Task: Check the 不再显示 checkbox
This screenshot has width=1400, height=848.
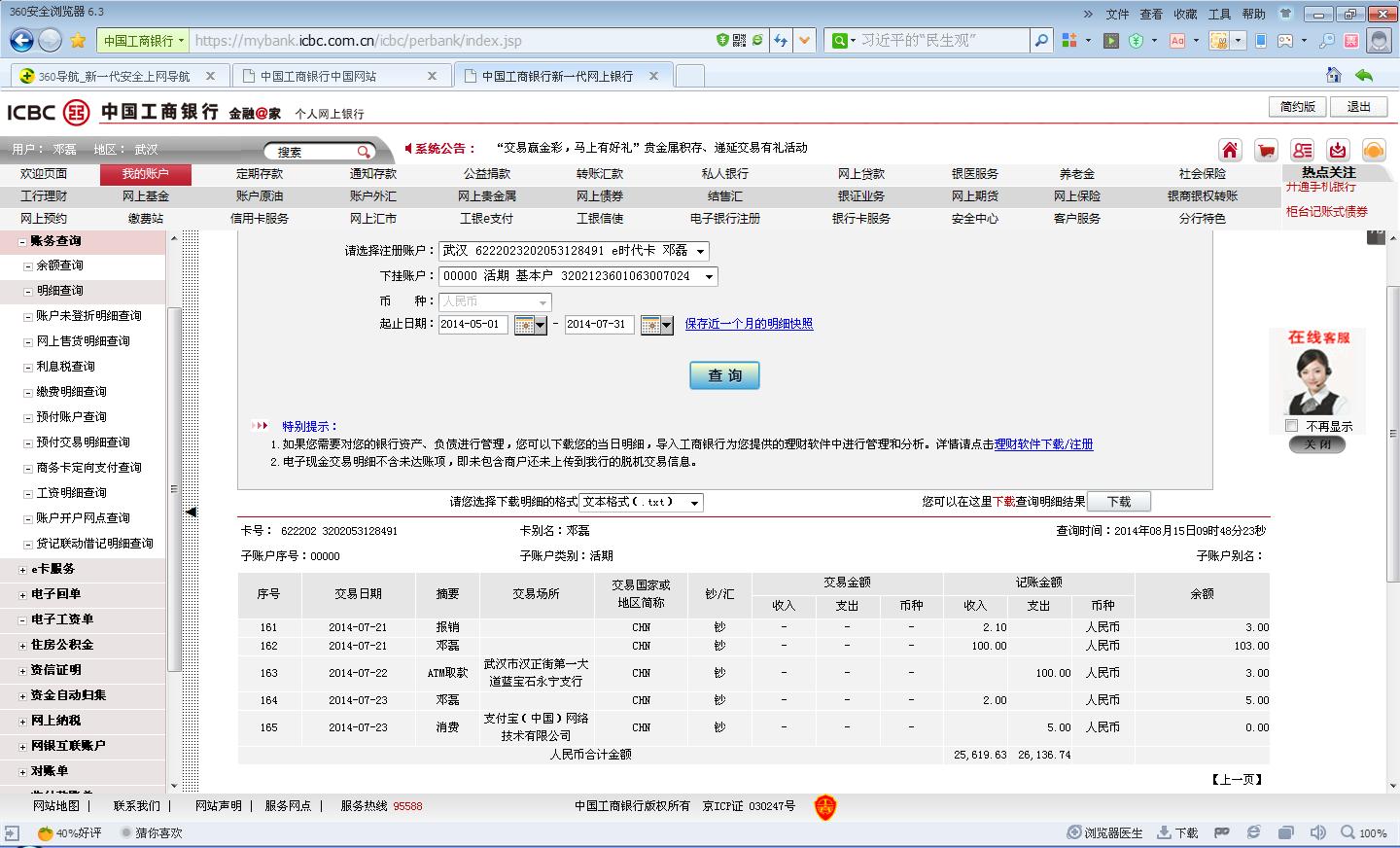Action: [x=1292, y=426]
